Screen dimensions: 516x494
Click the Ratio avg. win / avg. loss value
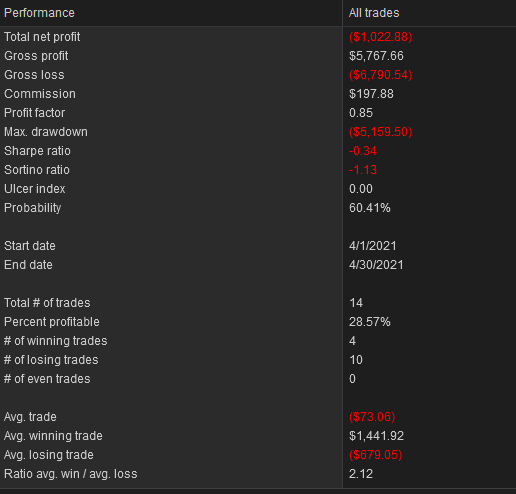[x=361, y=474]
